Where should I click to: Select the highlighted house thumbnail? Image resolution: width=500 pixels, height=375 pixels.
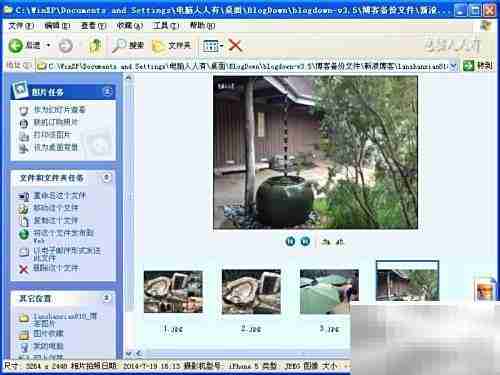pyautogui.click(x=407, y=281)
